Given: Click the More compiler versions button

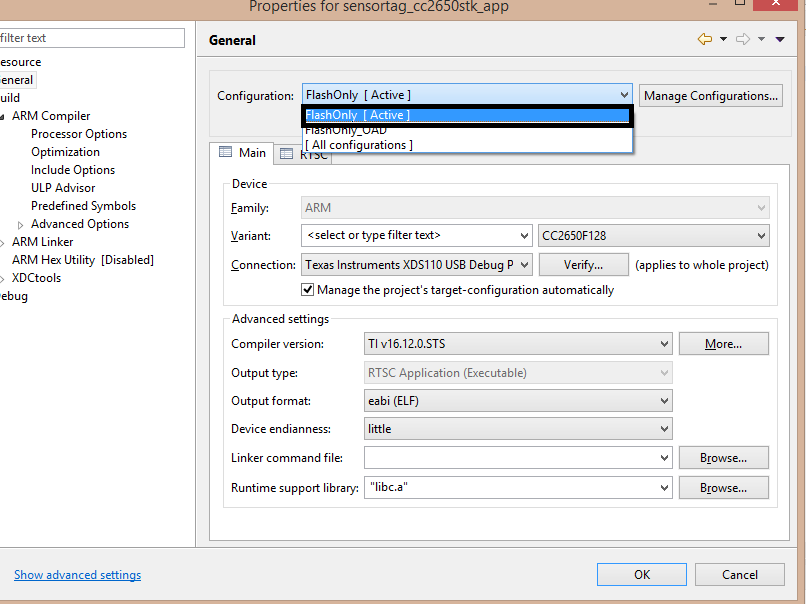Looking at the screenshot, I should [x=723, y=344].
